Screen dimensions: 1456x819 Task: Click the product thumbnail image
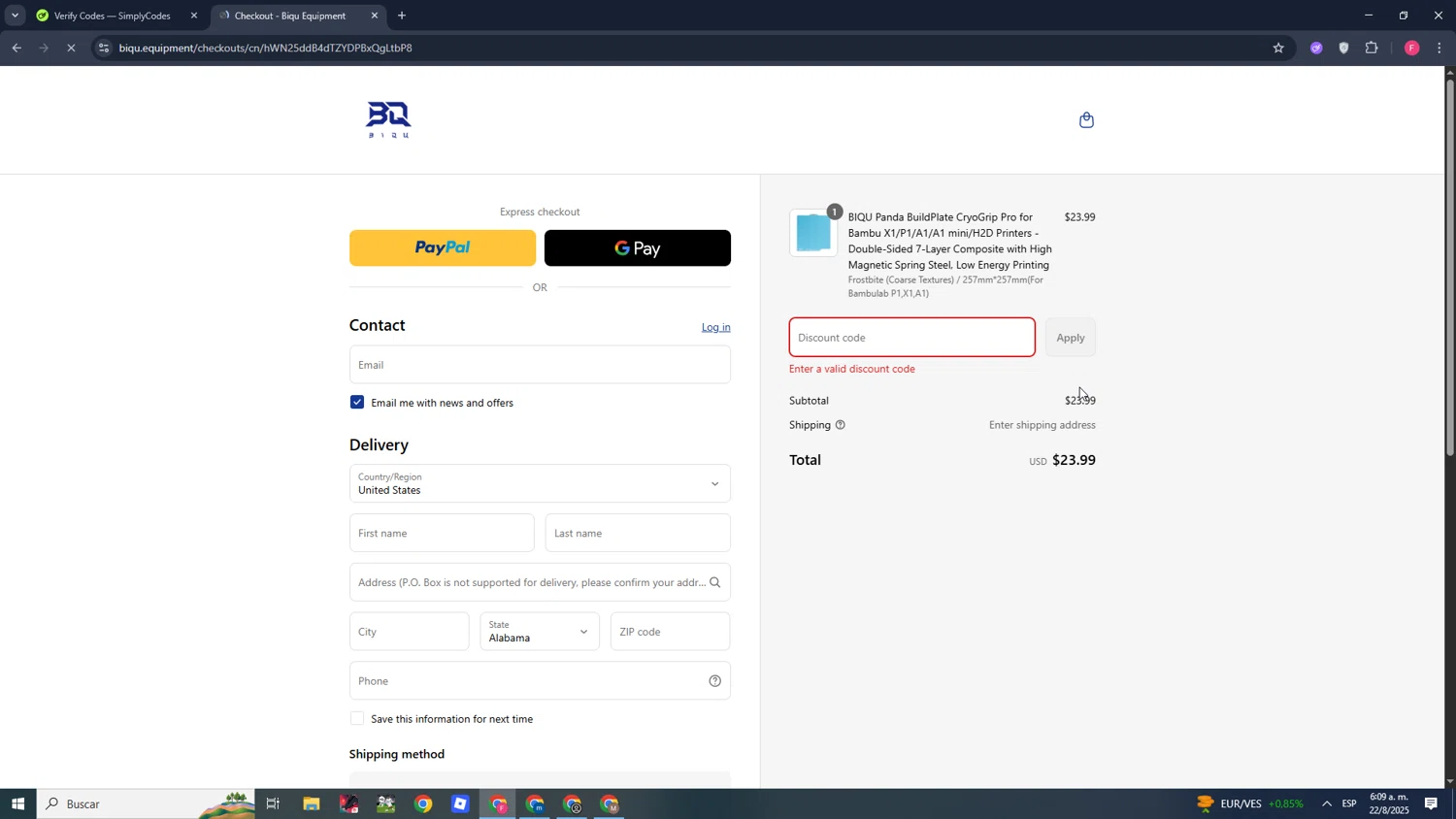coord(813,233)
